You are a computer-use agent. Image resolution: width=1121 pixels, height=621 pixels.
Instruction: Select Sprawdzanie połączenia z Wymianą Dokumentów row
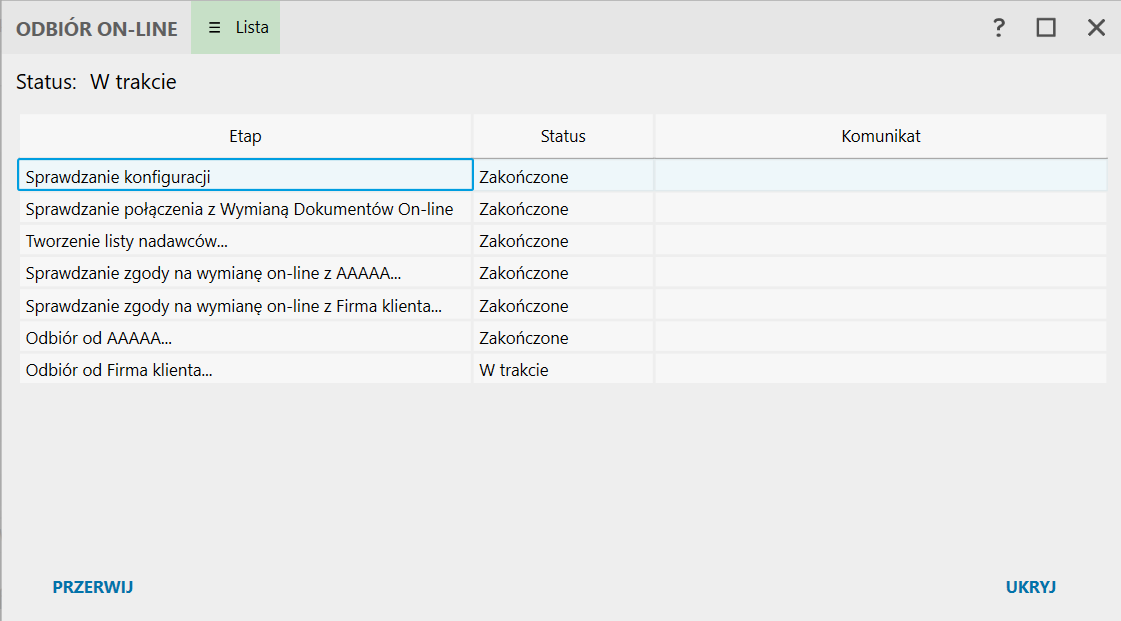(x=239, y=209)
